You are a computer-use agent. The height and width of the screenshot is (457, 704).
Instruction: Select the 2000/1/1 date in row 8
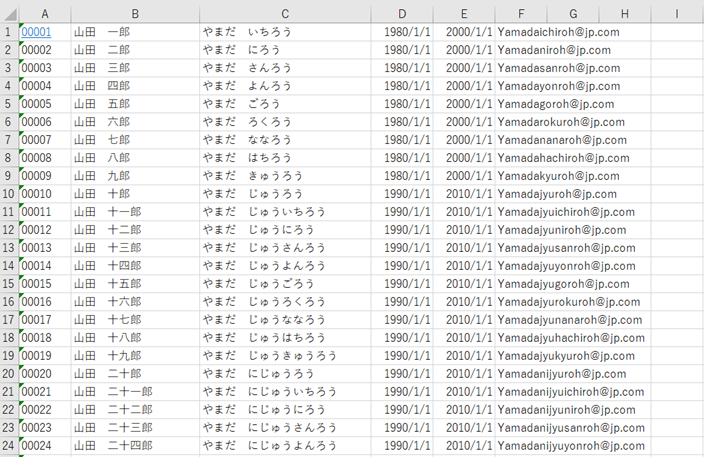click(x=464, y=158)
